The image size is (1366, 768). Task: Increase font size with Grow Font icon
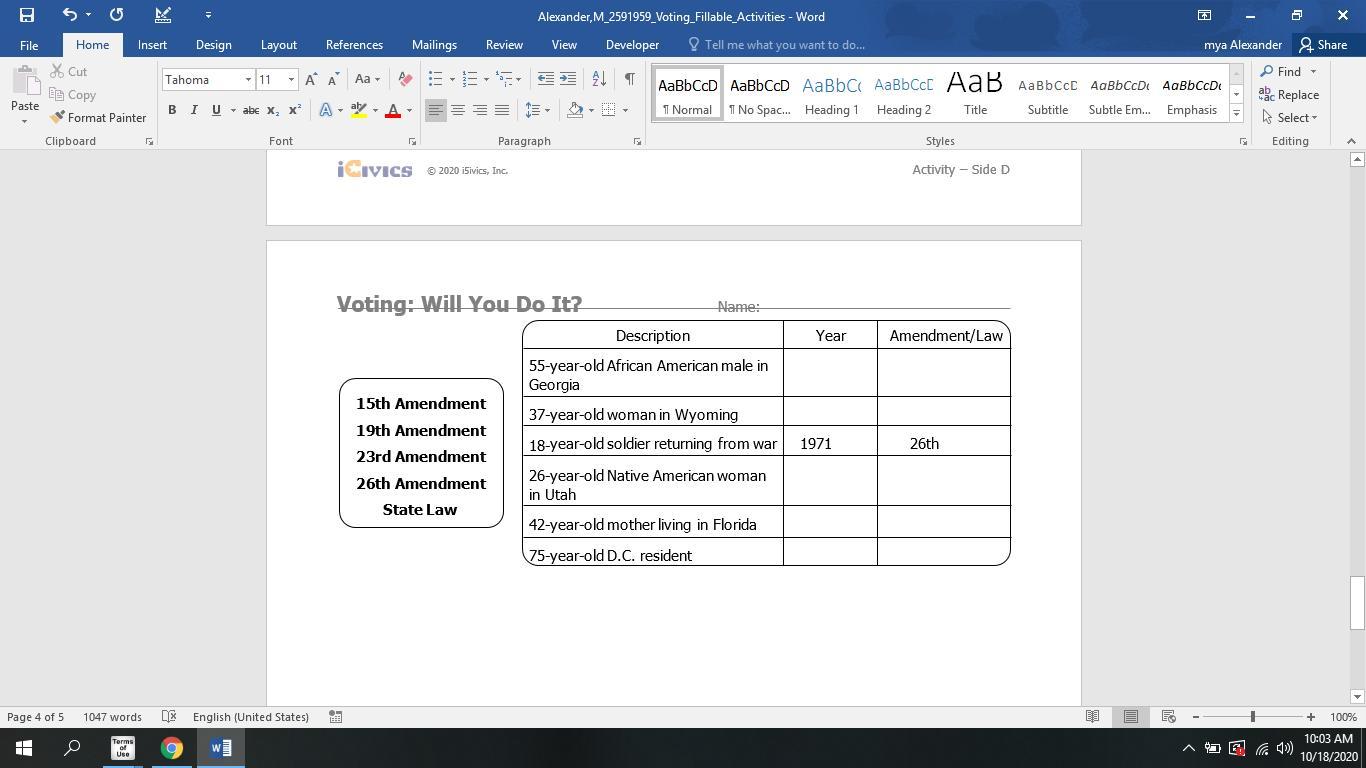point(311,80)
